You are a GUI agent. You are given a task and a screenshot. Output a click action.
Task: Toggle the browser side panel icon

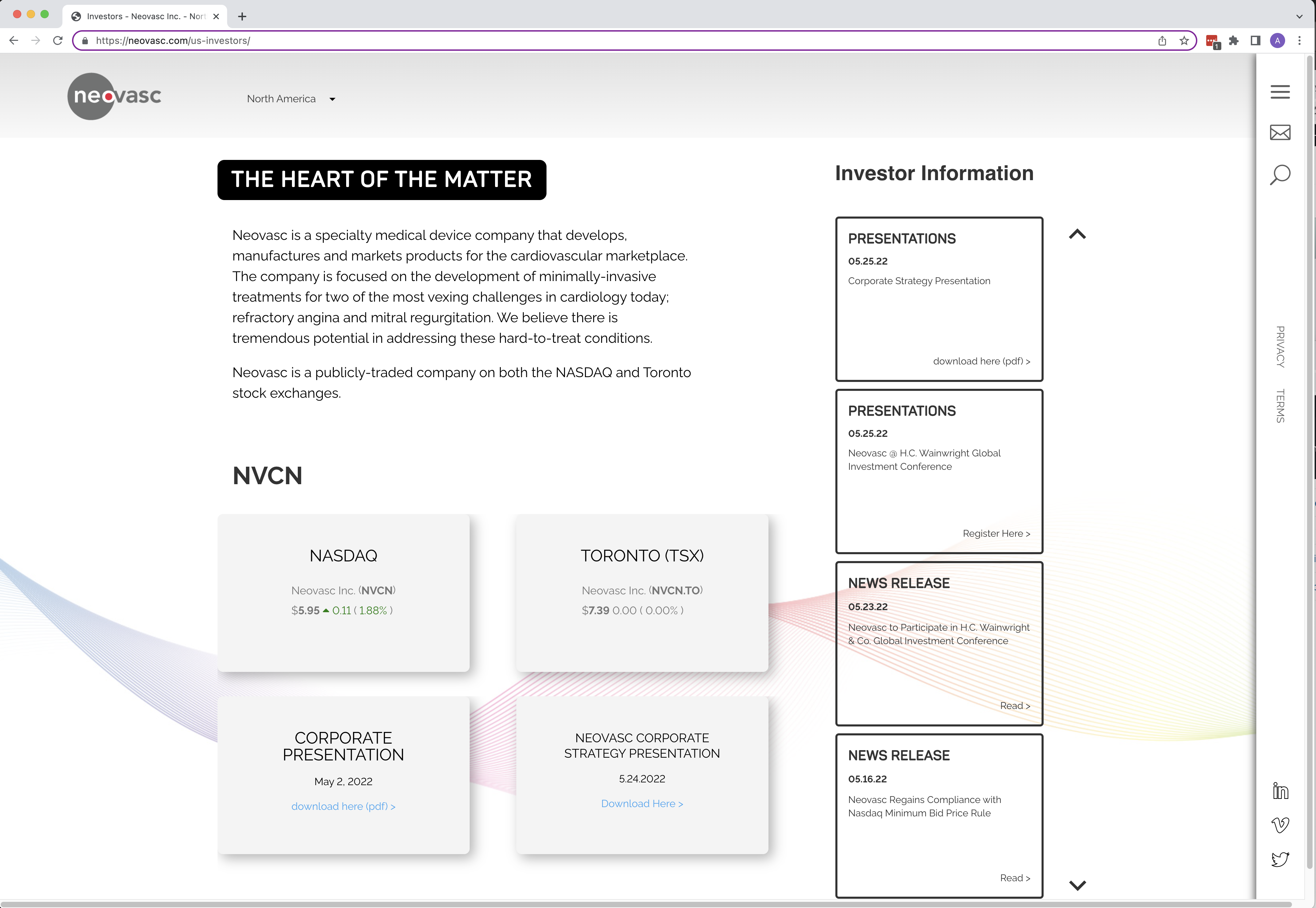1255,40
